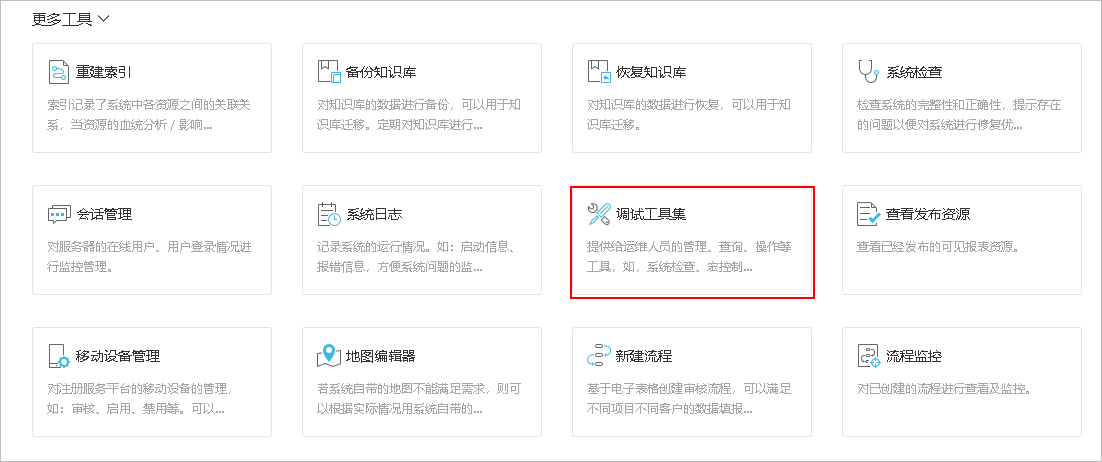Click the 移动设备管理 phone gear icon
The image size is (1102, 462).
59,356
